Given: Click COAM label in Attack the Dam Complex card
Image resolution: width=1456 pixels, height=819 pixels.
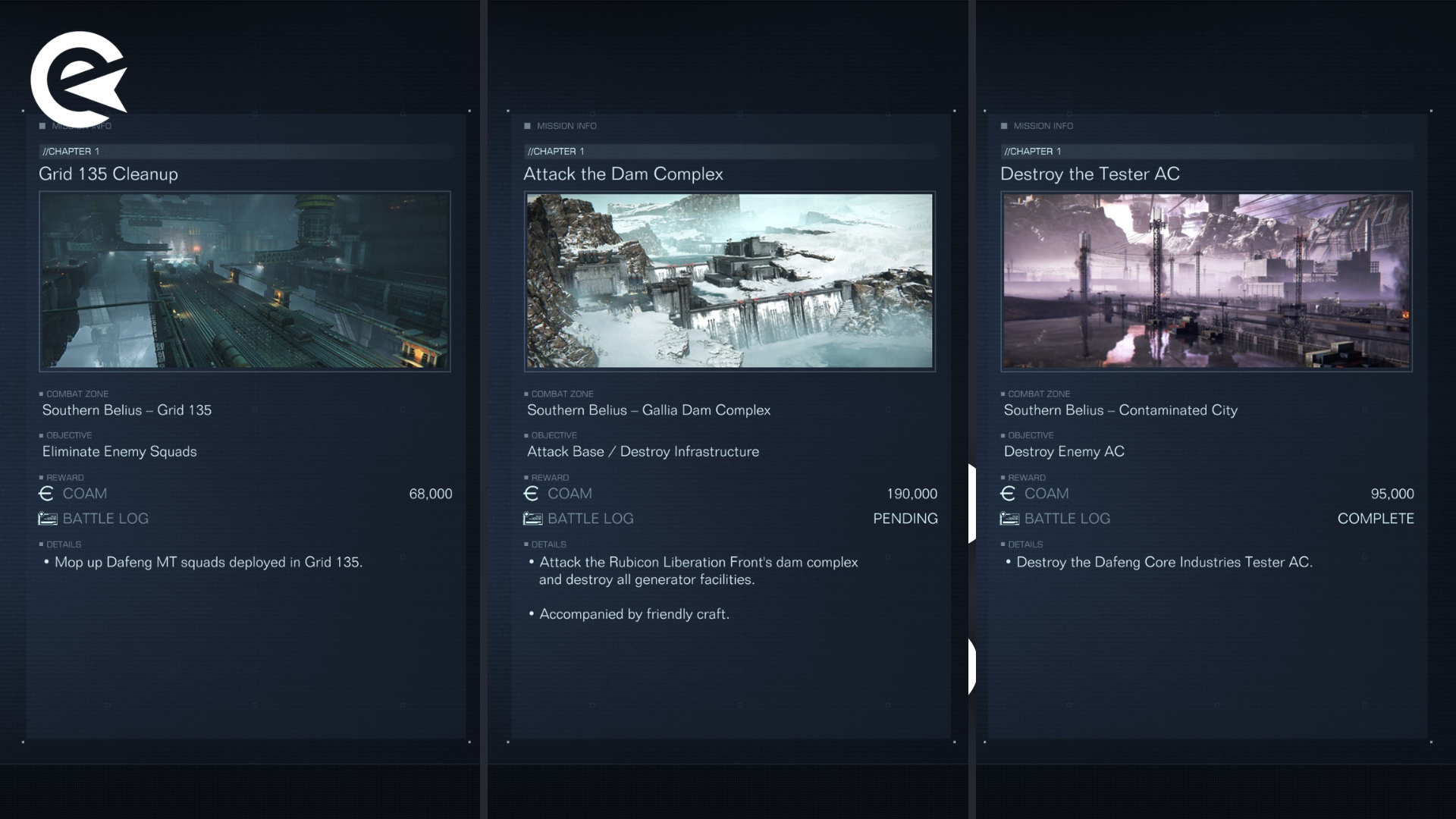Looking at the screenshot, I should (570, 494).
